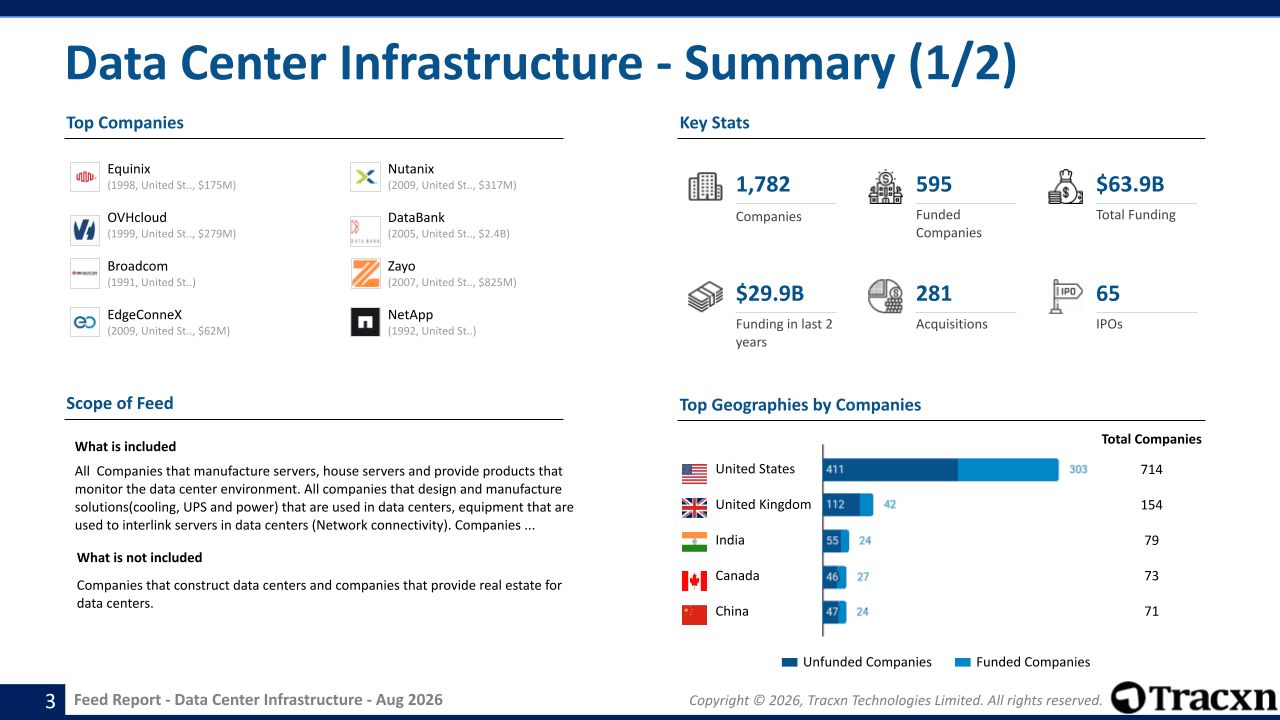Image resolution: width=1280 pixels, height=720 pixels.
Task: Select the Canada flag icon
Action: [694, 580]
